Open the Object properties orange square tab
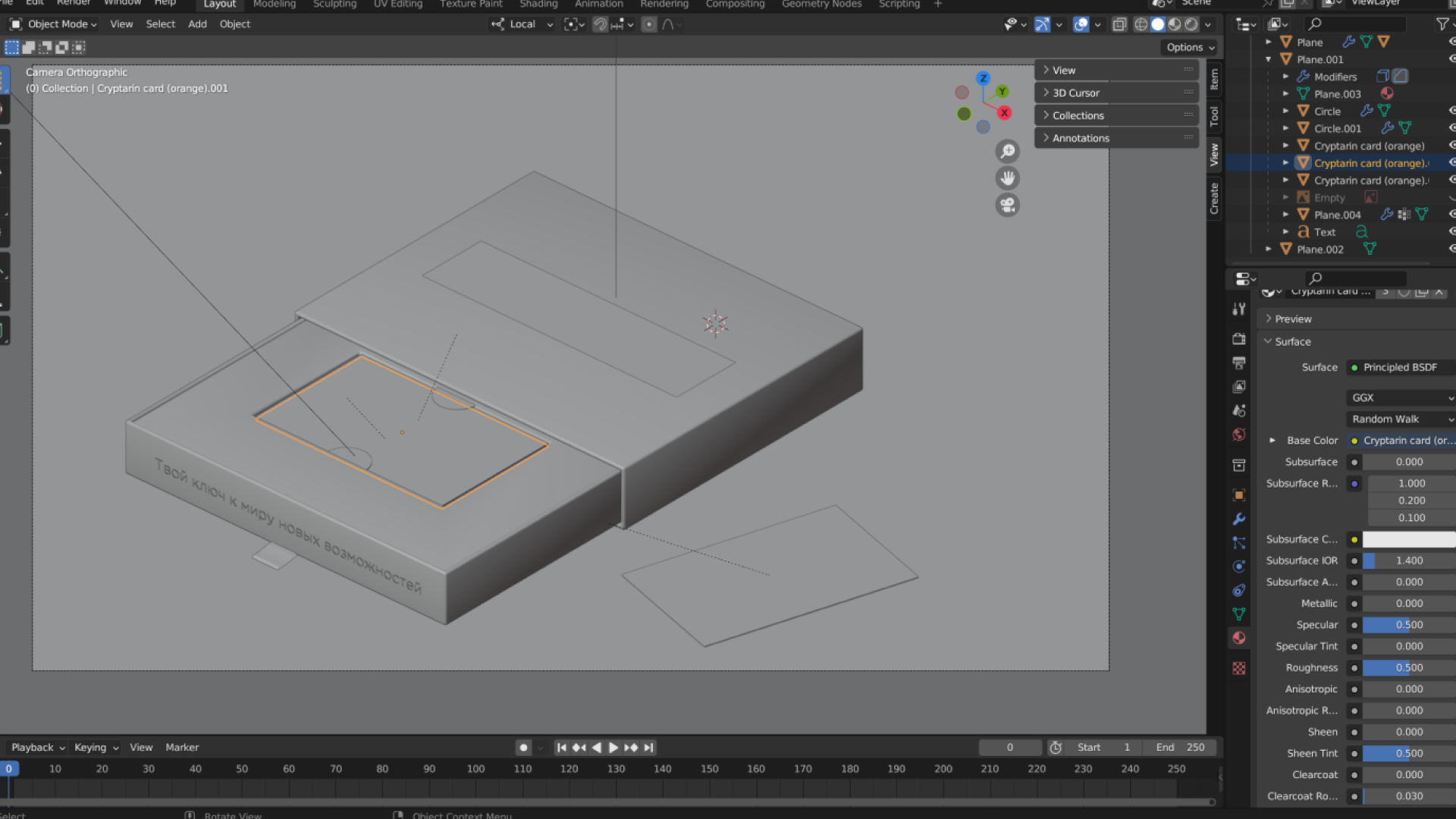 1239,494
